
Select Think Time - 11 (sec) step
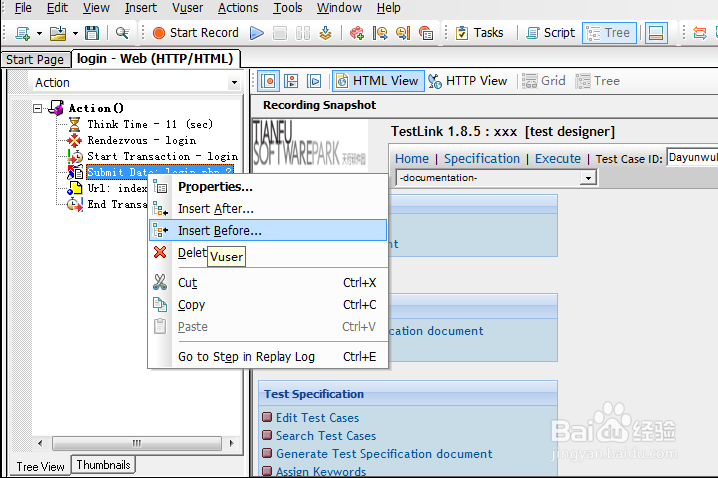[x=150, y=124]
